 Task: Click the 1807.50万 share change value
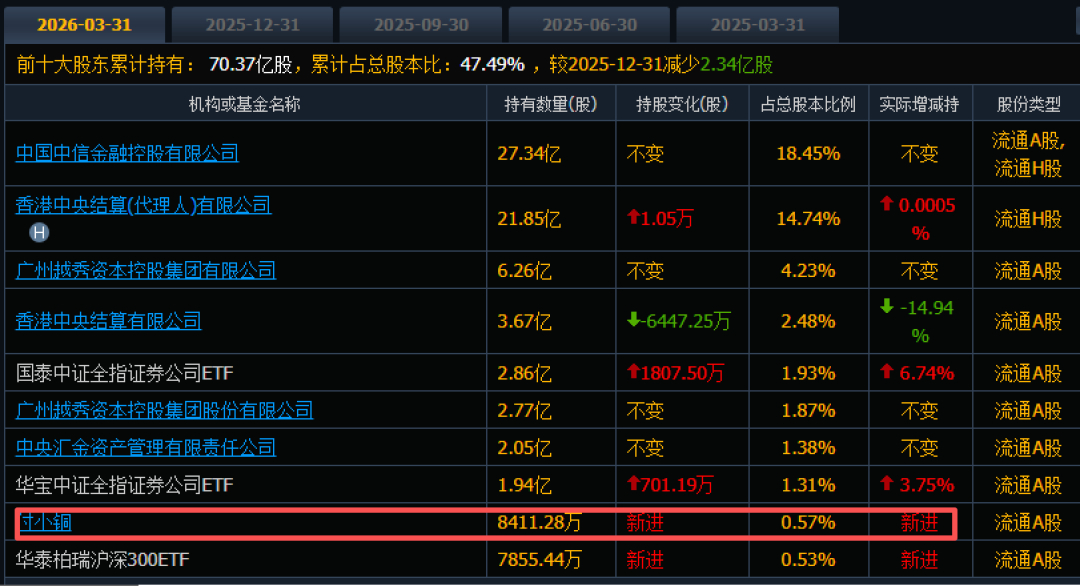pyautogui.click(x=675, y=373)
